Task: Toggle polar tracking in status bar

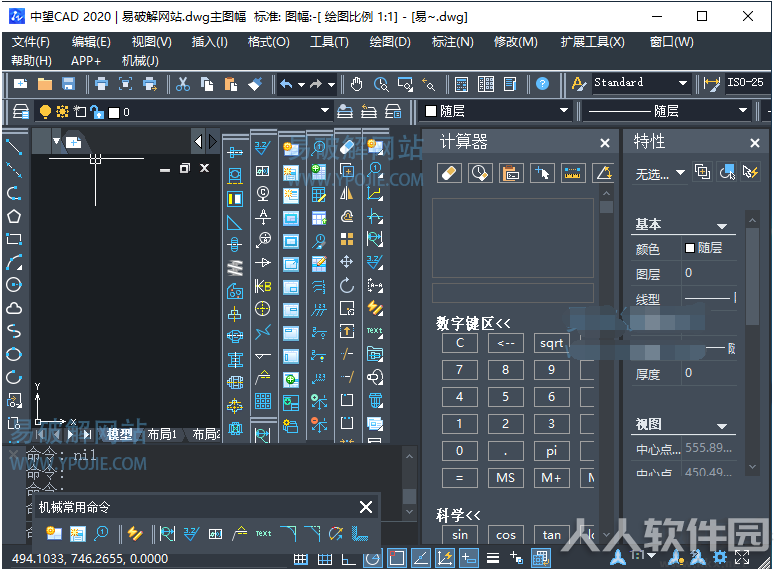Action: click(x=373, y=559)
